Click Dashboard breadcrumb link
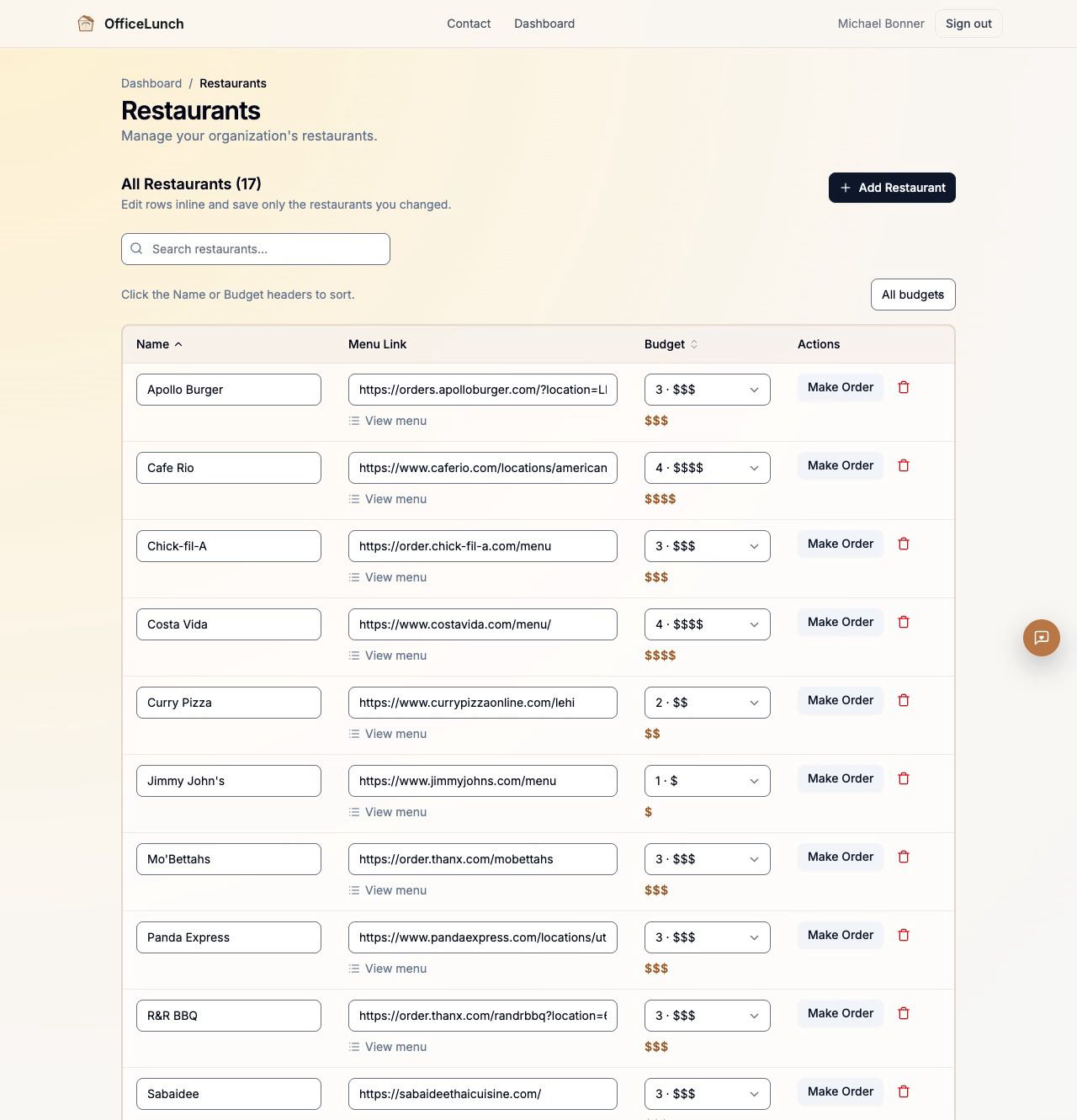This screenshot has width=1077, height=1120. [x=151, y=83]
